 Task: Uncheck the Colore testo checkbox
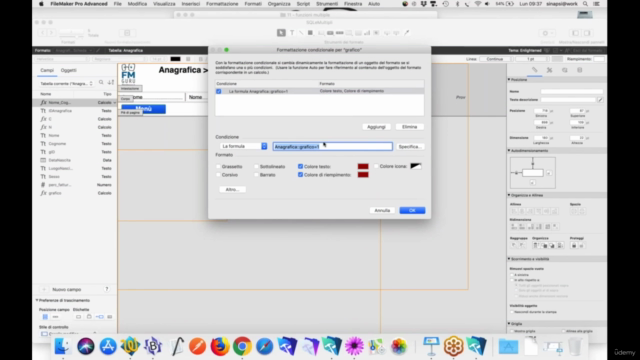coord(300,167)
